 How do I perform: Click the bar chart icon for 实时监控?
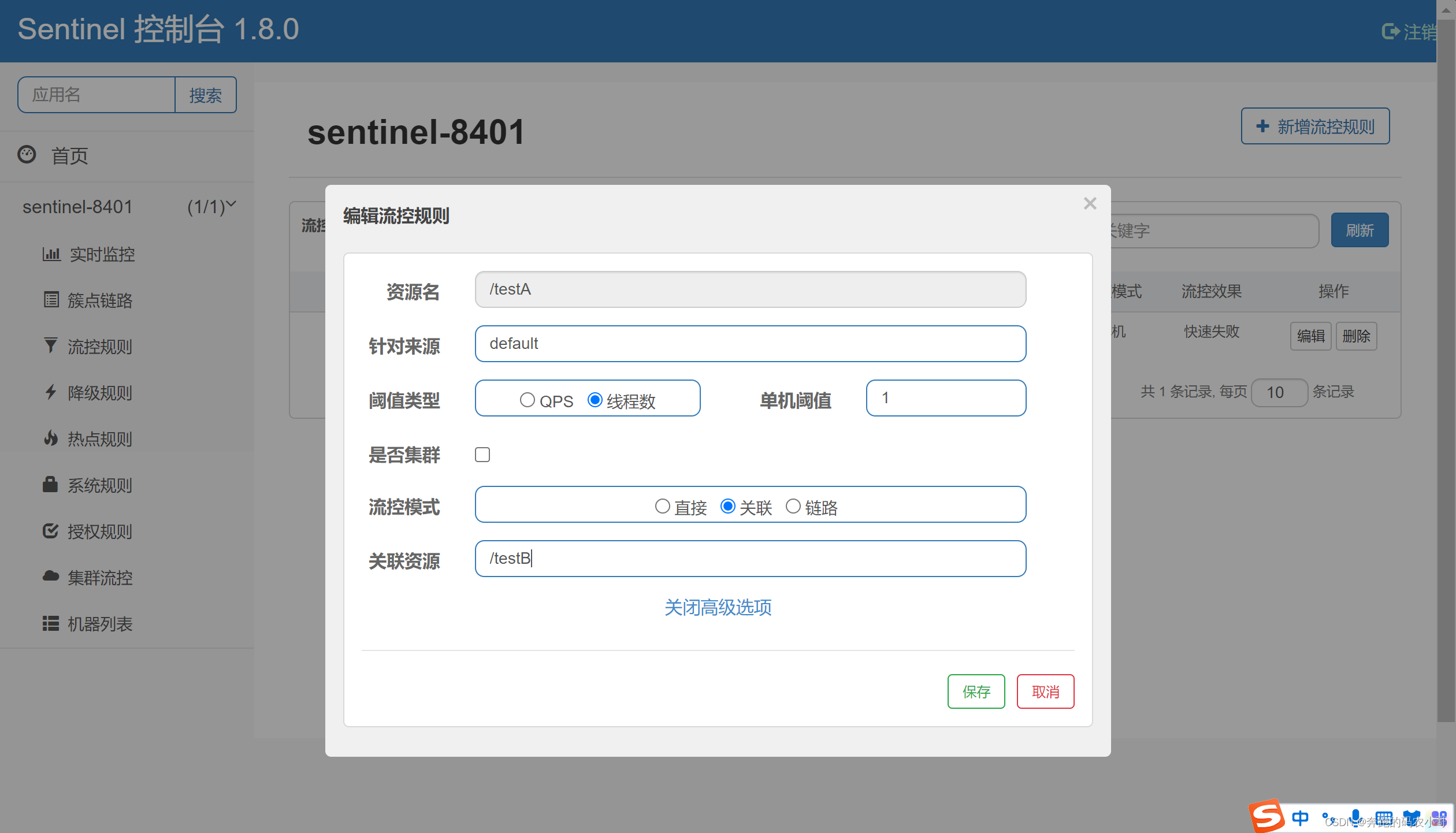point(51,254)
